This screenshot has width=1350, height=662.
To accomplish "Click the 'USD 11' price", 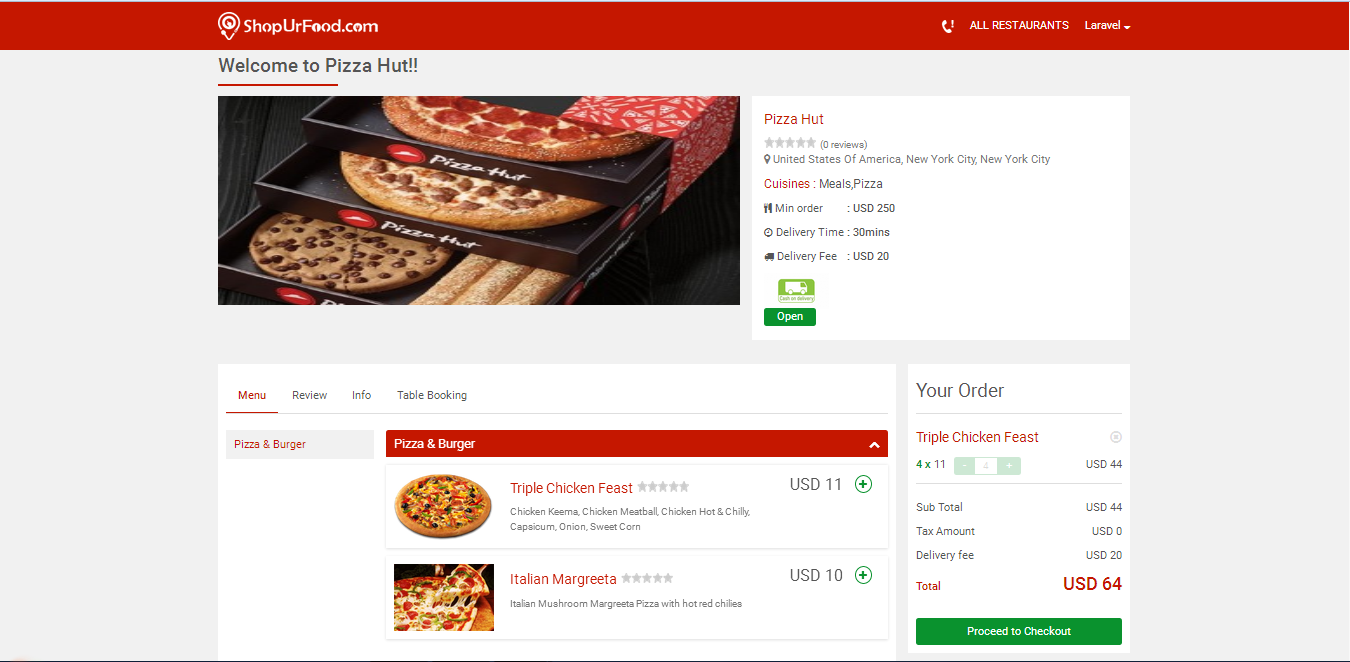I will click(816, 484).
